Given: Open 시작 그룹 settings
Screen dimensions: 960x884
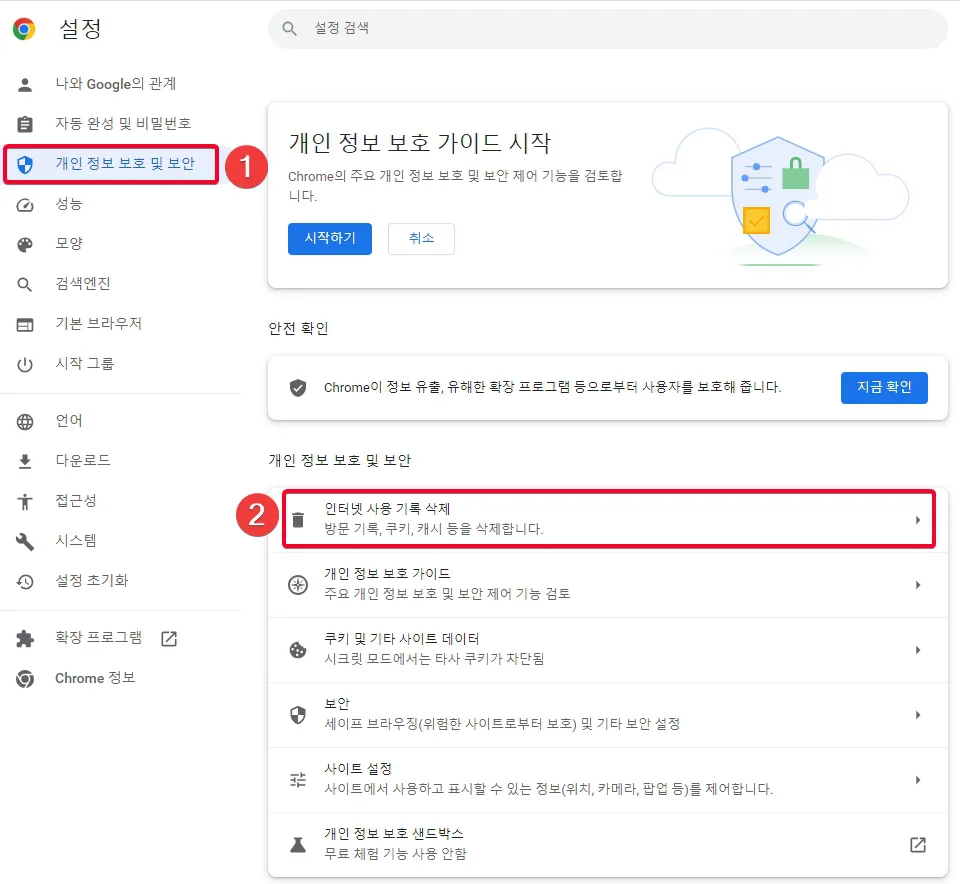Looking at the screenshot, I should pyautogui.click(x=84, y=364).
